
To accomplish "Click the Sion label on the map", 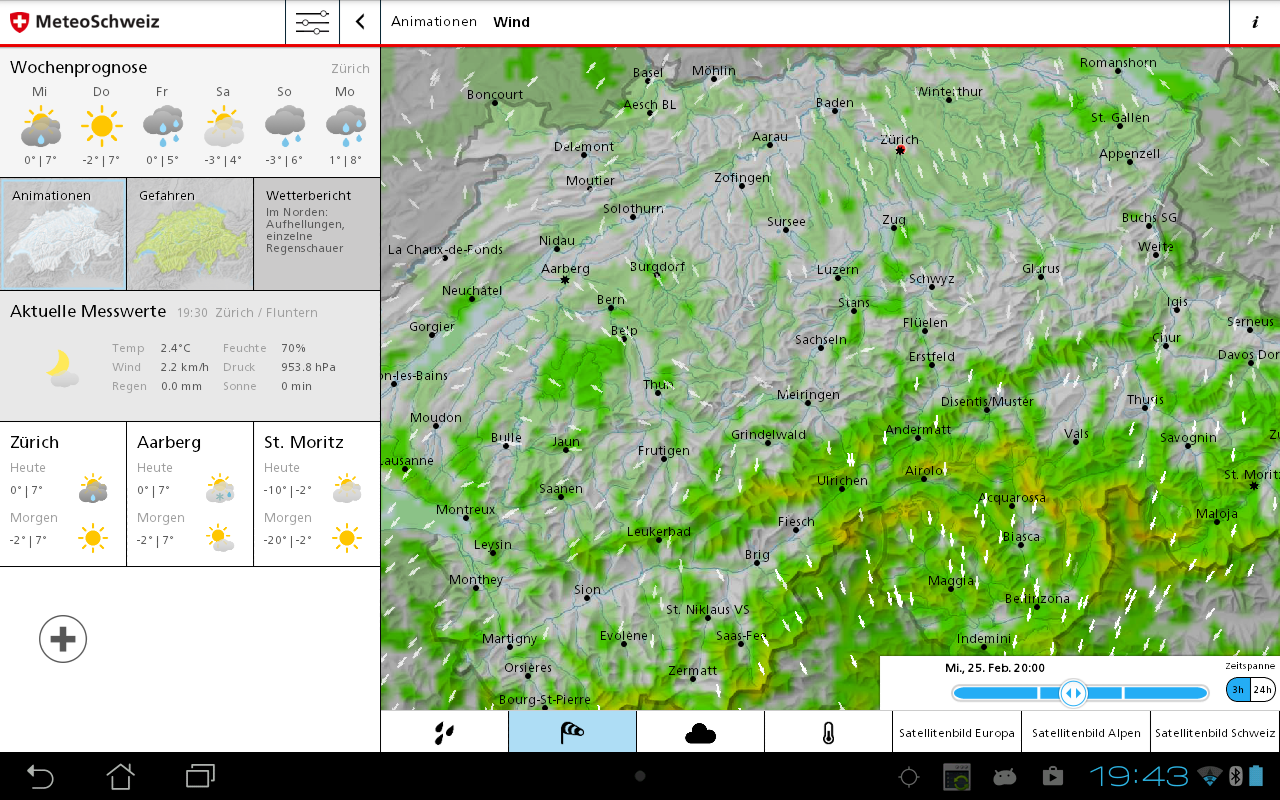I will pyautogui.click(x=588, y=590).
